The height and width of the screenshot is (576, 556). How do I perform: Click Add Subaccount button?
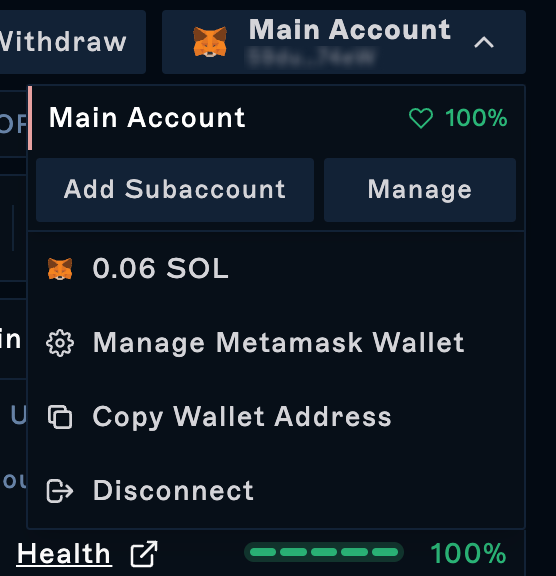175,190
